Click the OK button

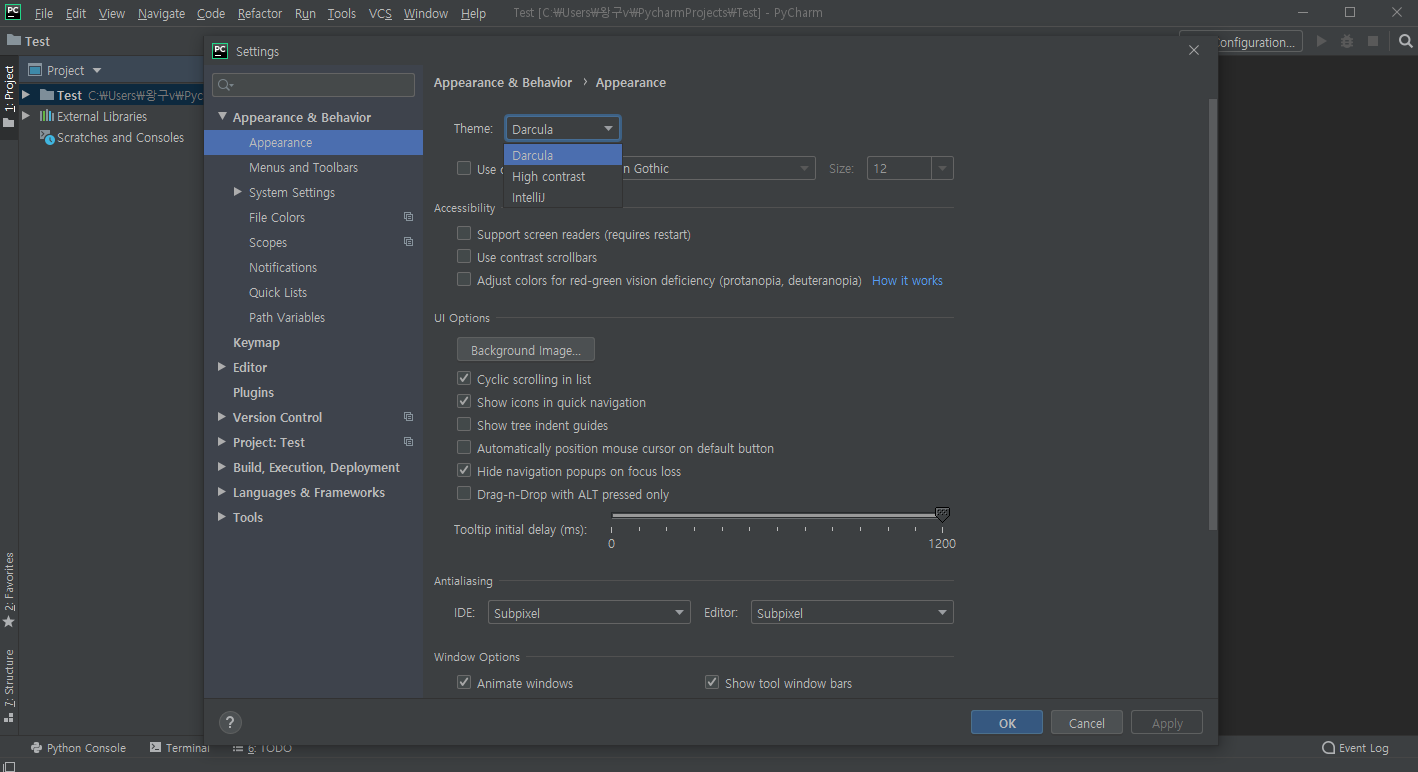coord(1007,723)
